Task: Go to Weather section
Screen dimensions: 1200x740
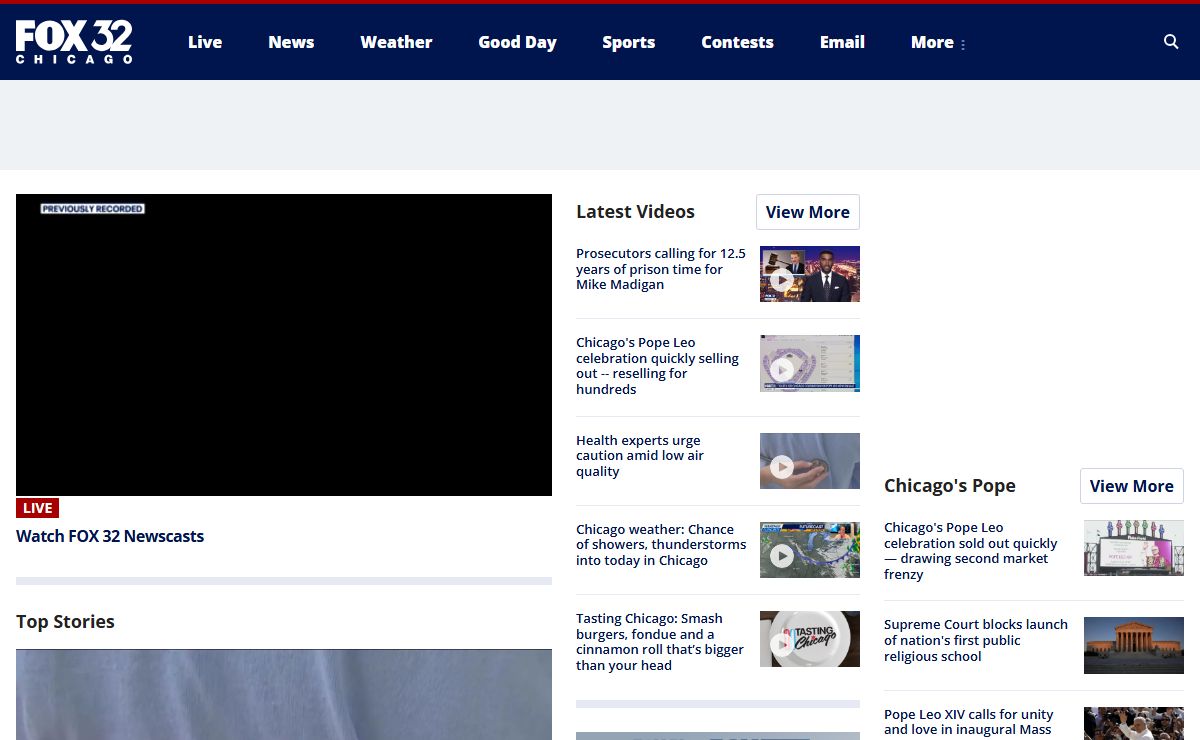Action: click(396, 42)
